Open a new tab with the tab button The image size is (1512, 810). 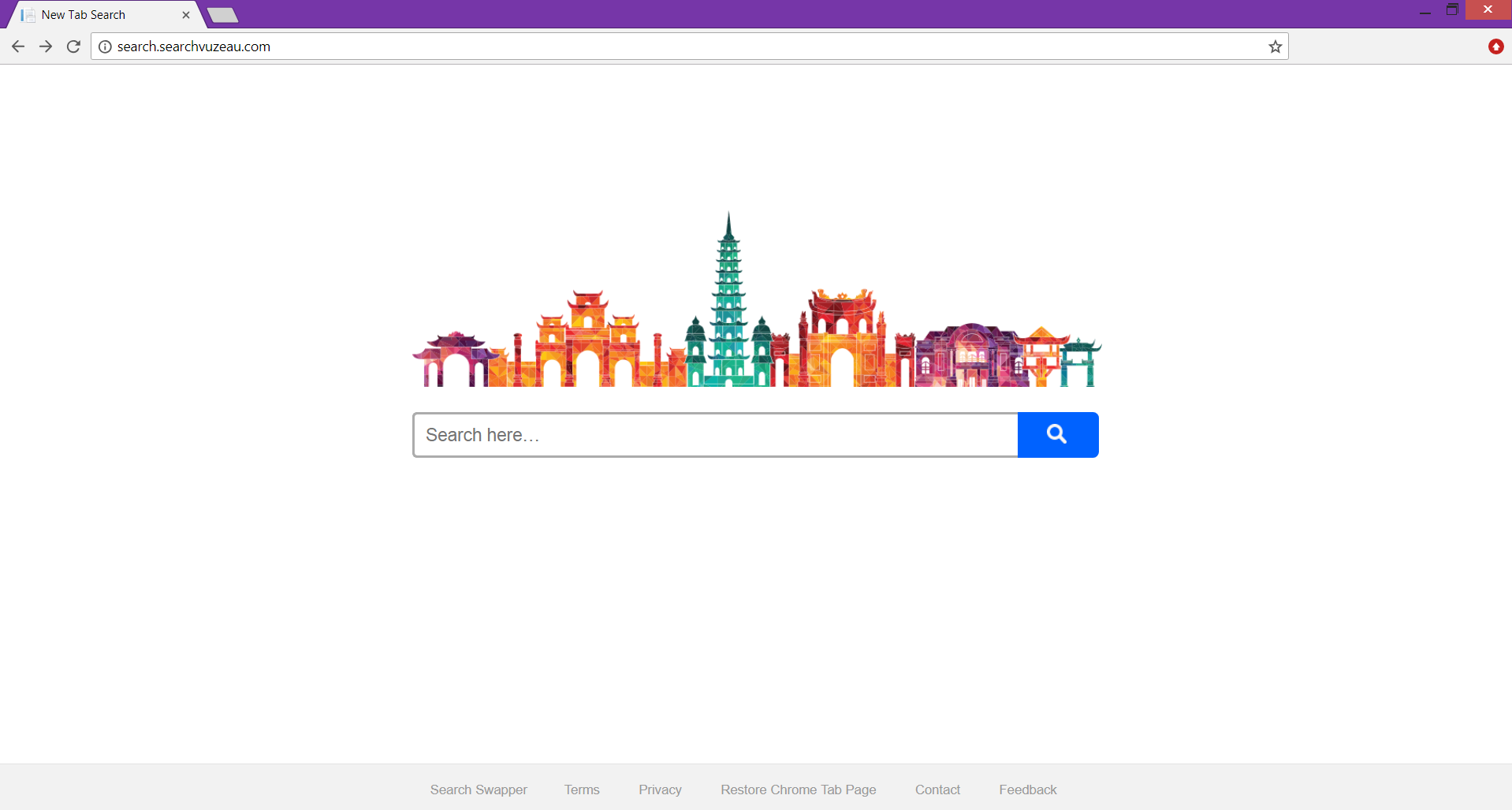(x=223, y=15)
